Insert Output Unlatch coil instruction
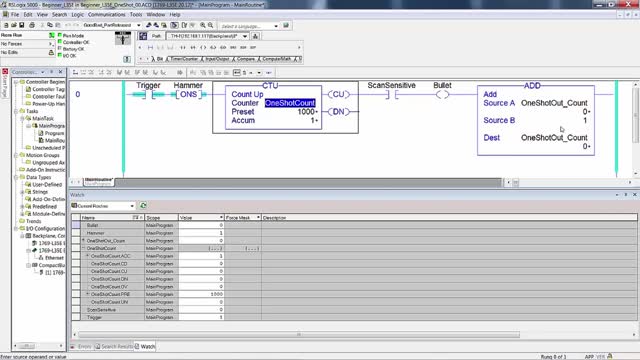The image size is (640, 360). tap(223, 47)
